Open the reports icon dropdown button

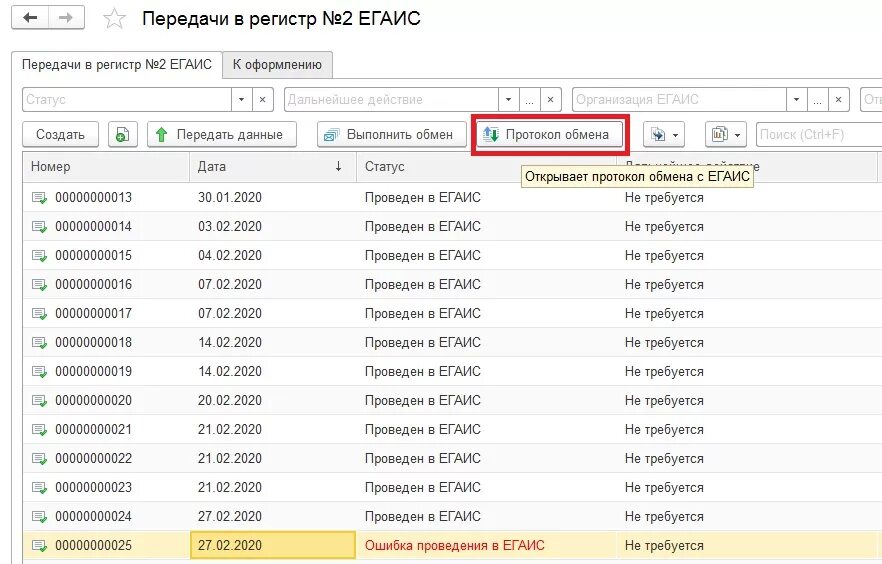click(726, 134)
